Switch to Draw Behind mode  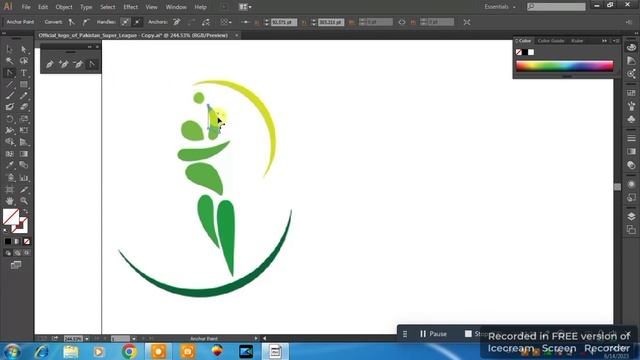click(x=17, y=253)
